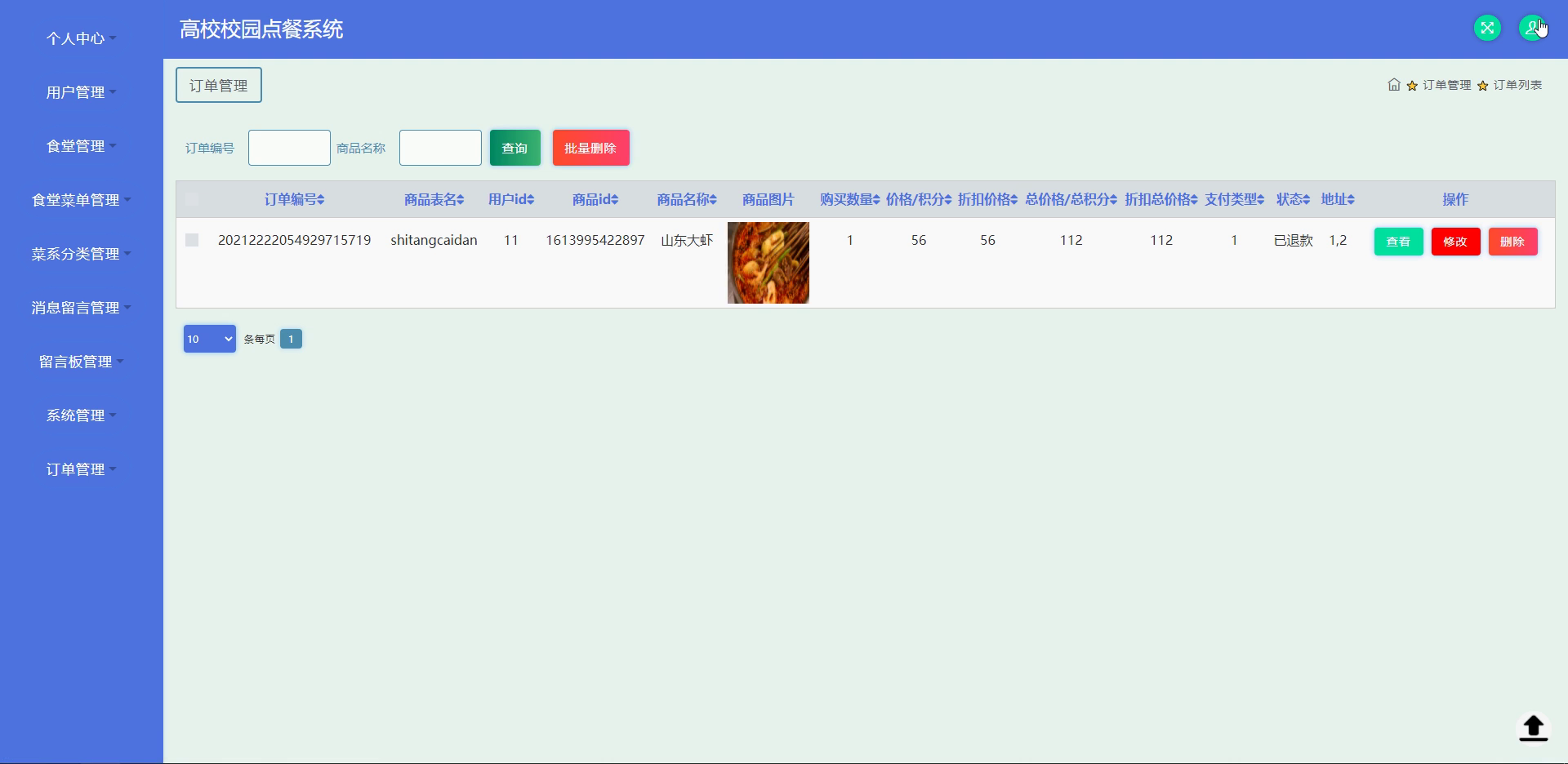Image resolution: width=1568 pixels, height=764 pixels.
Task: Focus the 订单编号 search input
Action: coord(289,148)
